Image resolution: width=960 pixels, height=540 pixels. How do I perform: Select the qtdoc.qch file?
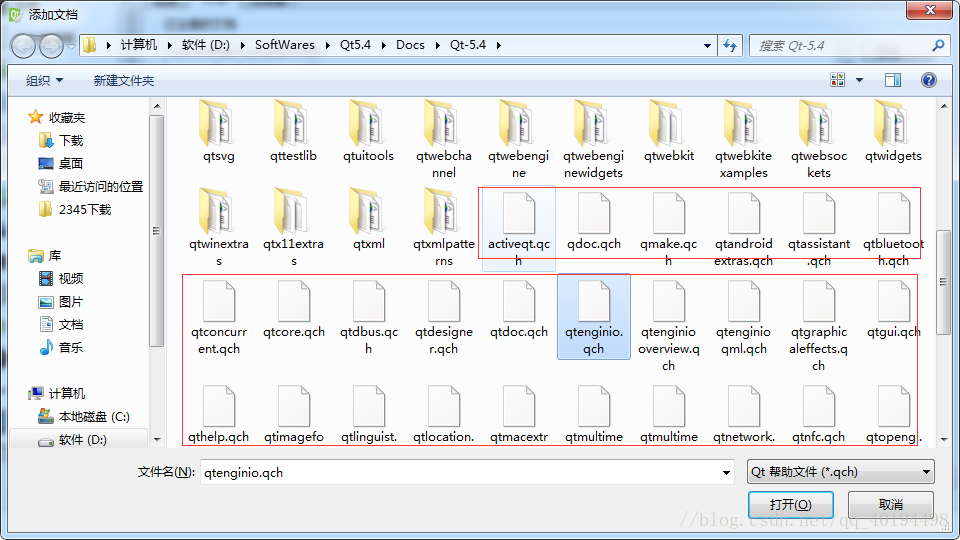519,309
